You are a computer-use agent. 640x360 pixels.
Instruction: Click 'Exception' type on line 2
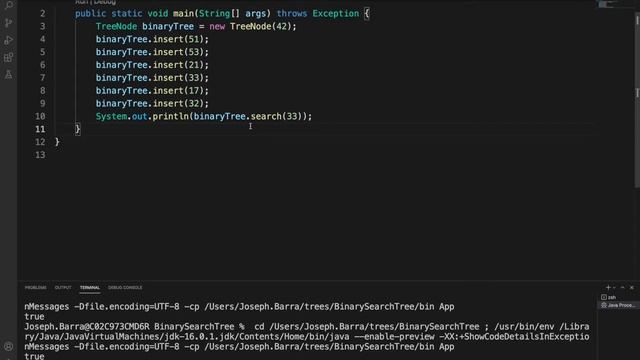(x=336, y=13)
